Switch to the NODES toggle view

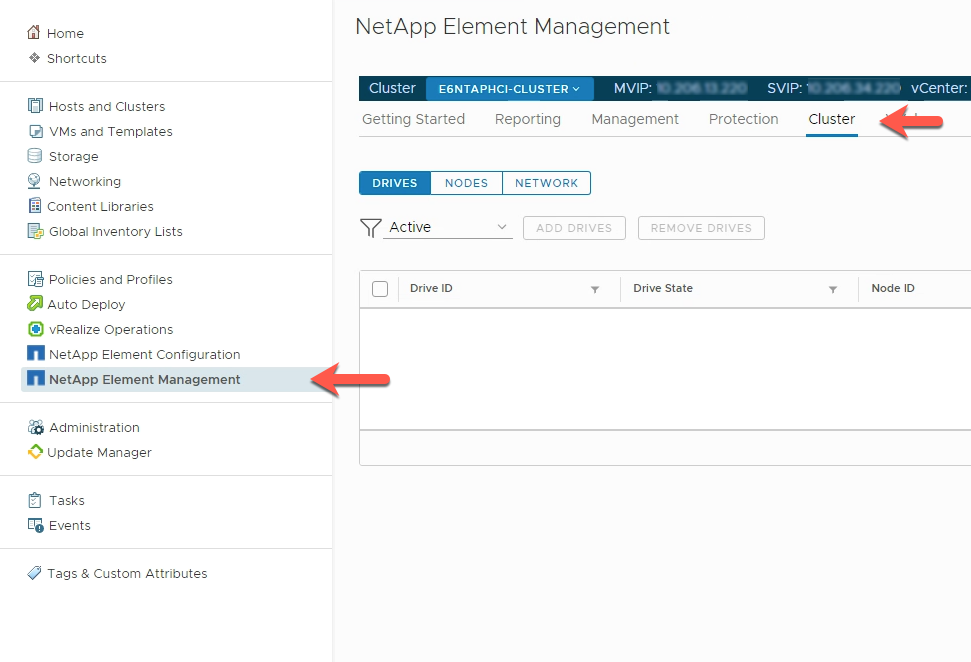466,183
